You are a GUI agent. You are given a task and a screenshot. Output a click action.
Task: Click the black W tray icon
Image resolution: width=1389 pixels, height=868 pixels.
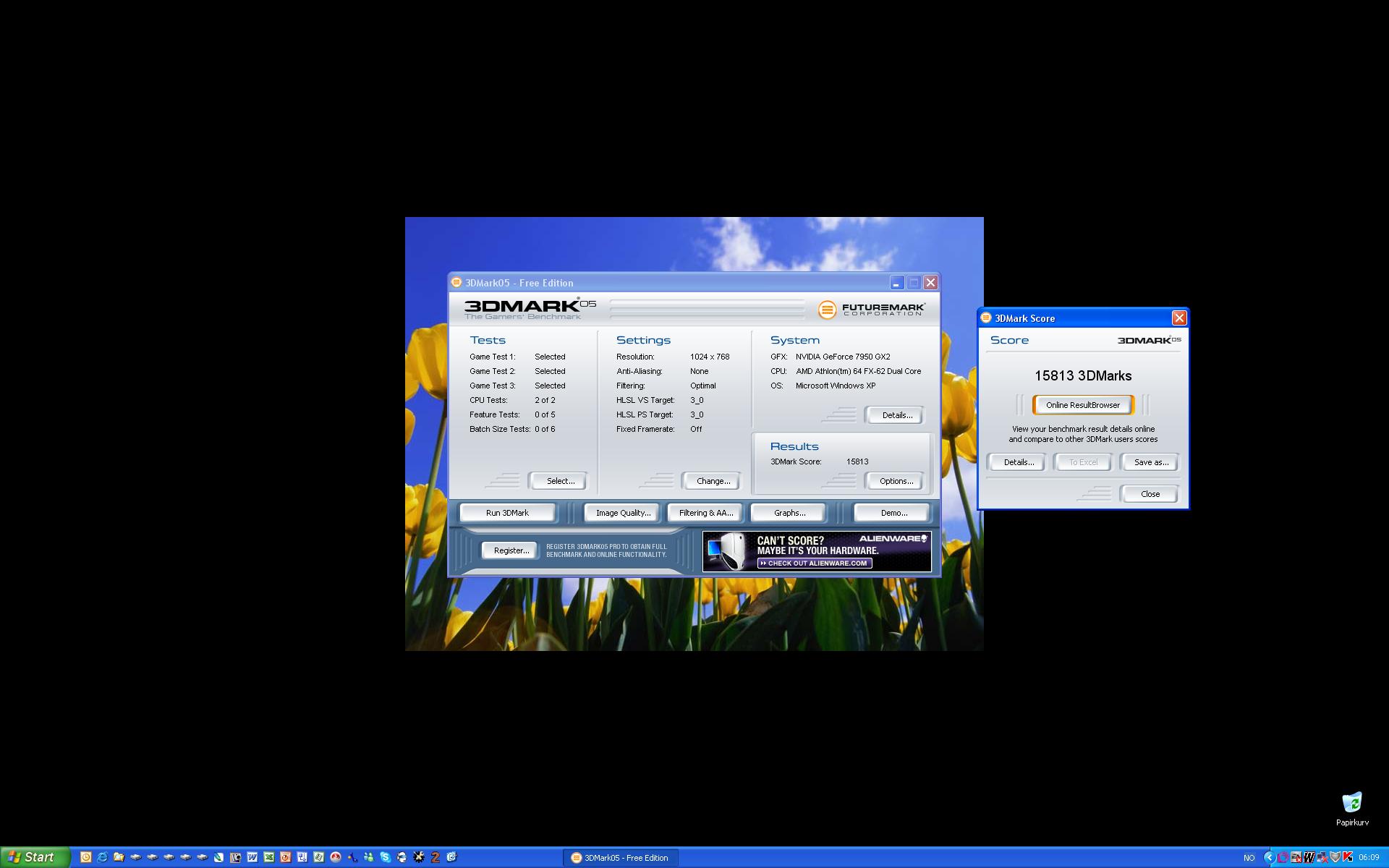tap(1309, 857)
